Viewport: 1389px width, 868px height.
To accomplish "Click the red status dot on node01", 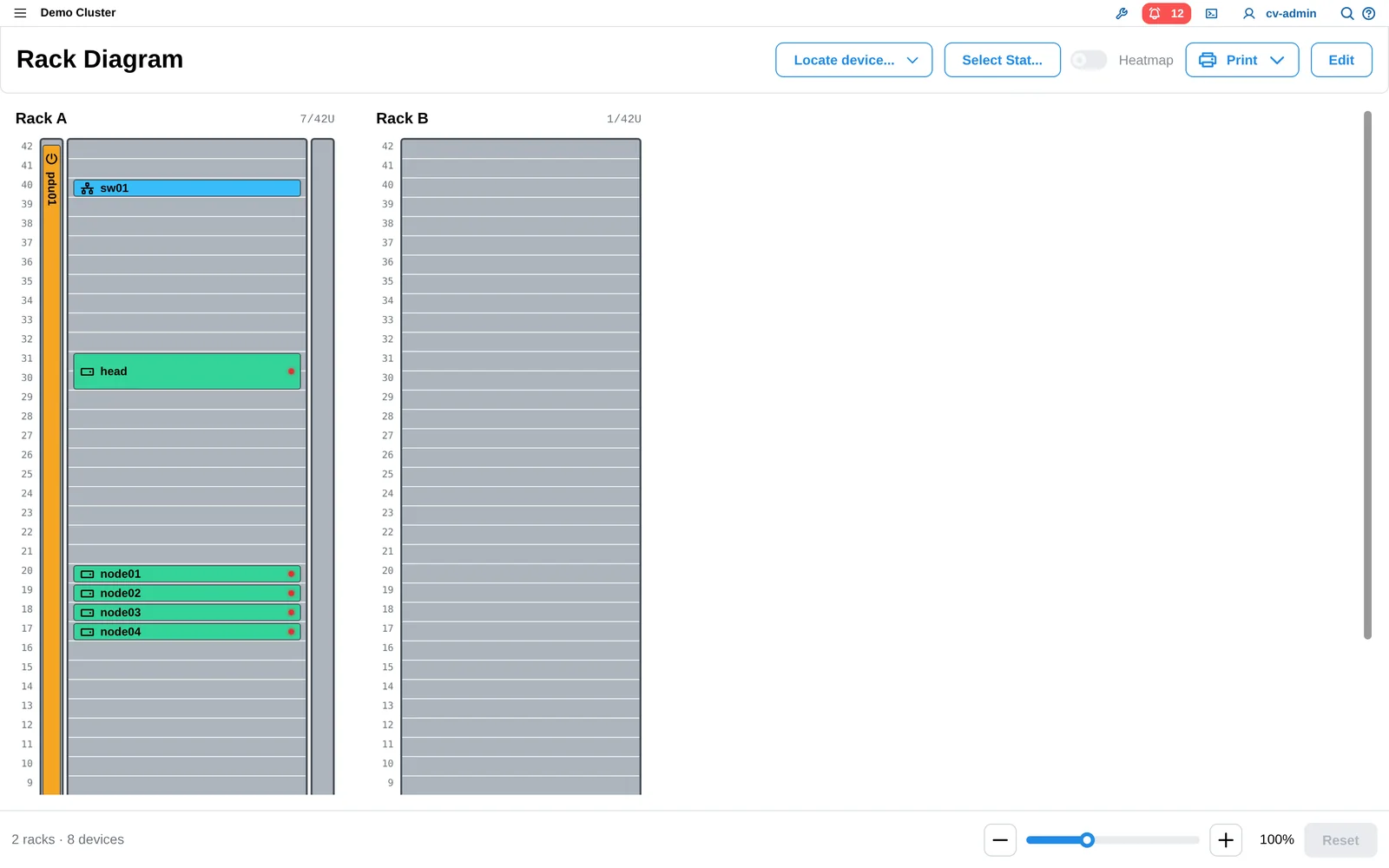I will [291, 574].
